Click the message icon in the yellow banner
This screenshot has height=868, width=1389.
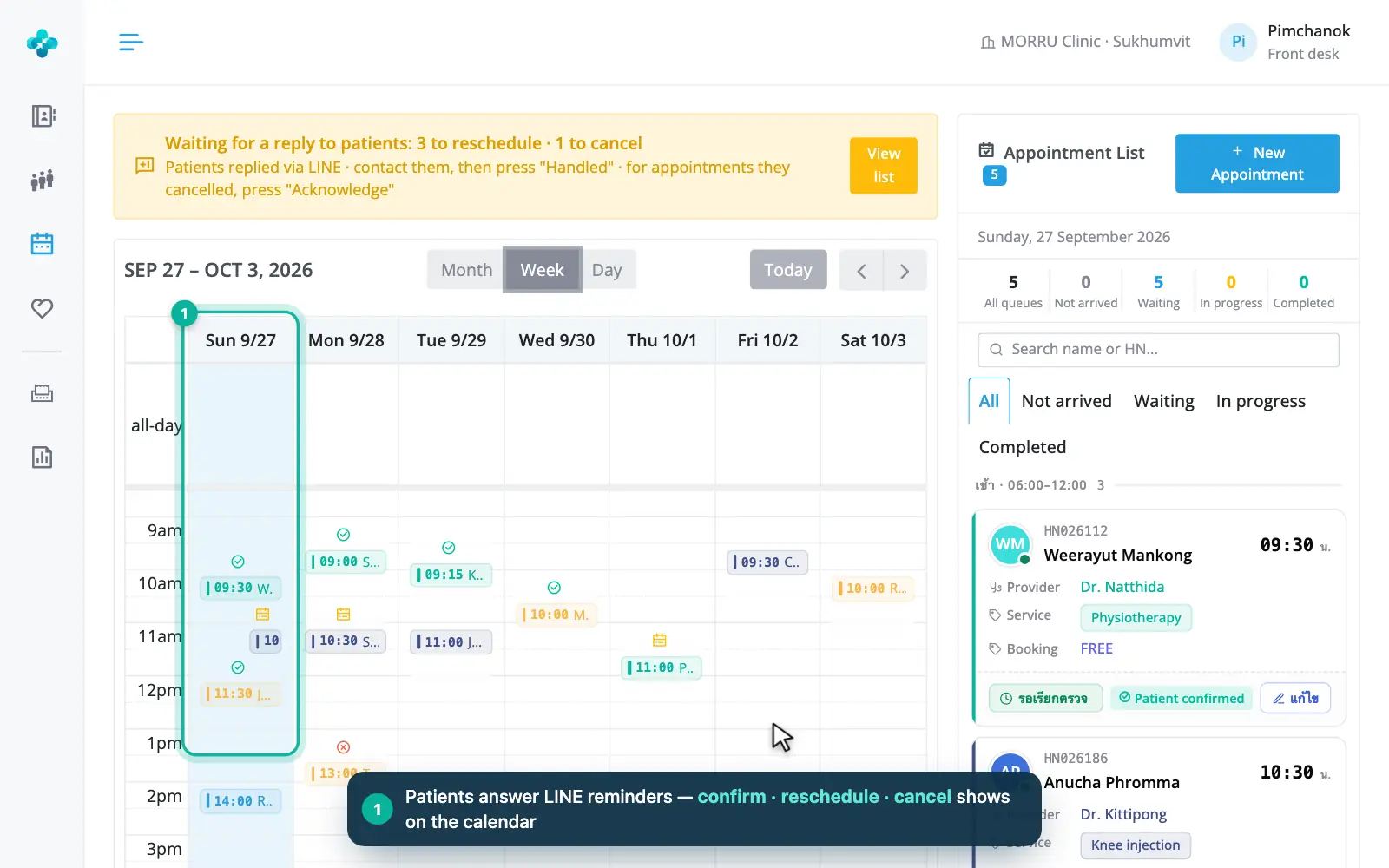point(145,166)
